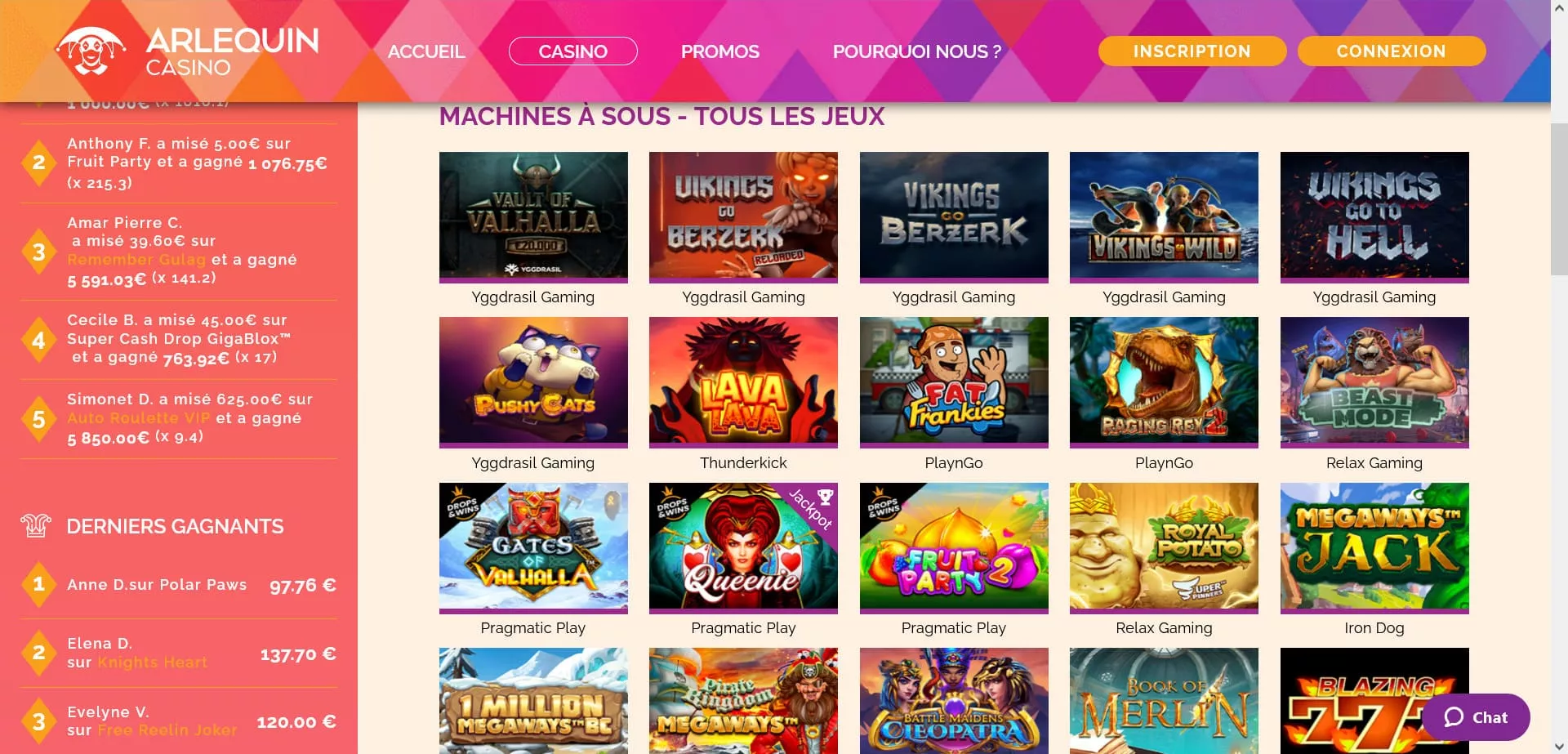Select the Casino tab in navigation
The image size is (1568, 754).
tap(573, 51)
